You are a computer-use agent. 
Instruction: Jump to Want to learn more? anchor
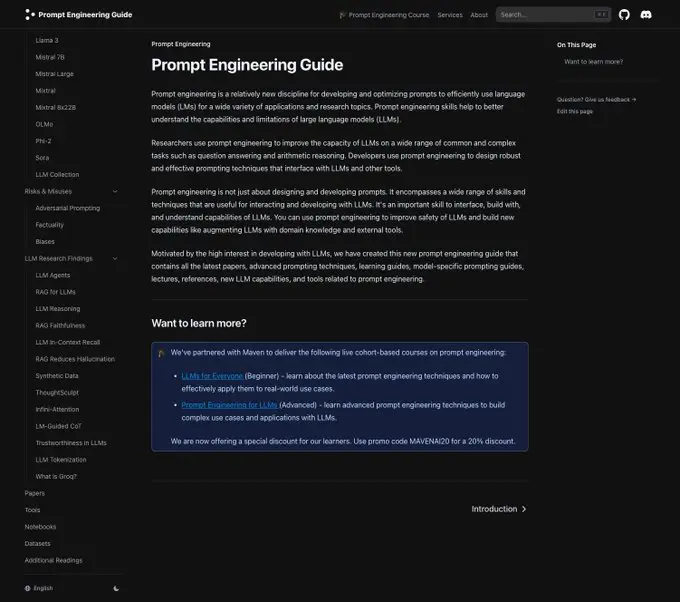click(593, 62)
